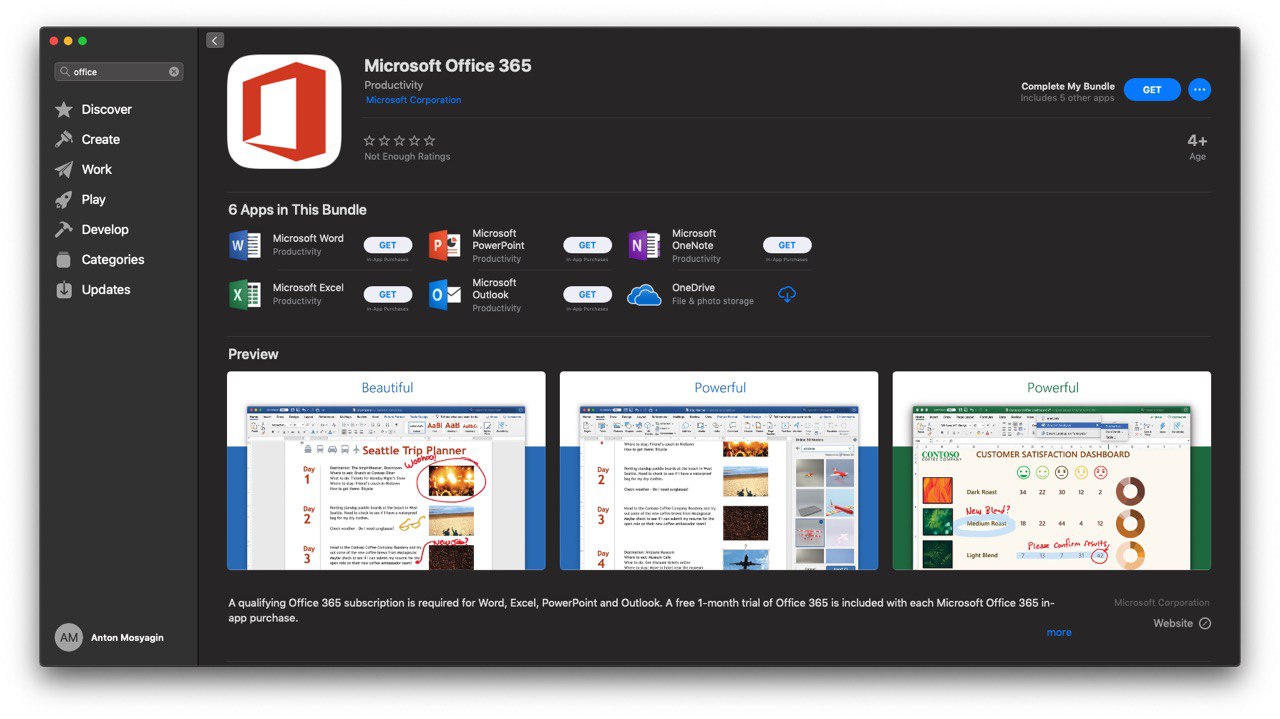This screenshot has height=719, width=1280.
Task: Click the Anton Mosyagin account name
Action: click(x=127, y=637)
